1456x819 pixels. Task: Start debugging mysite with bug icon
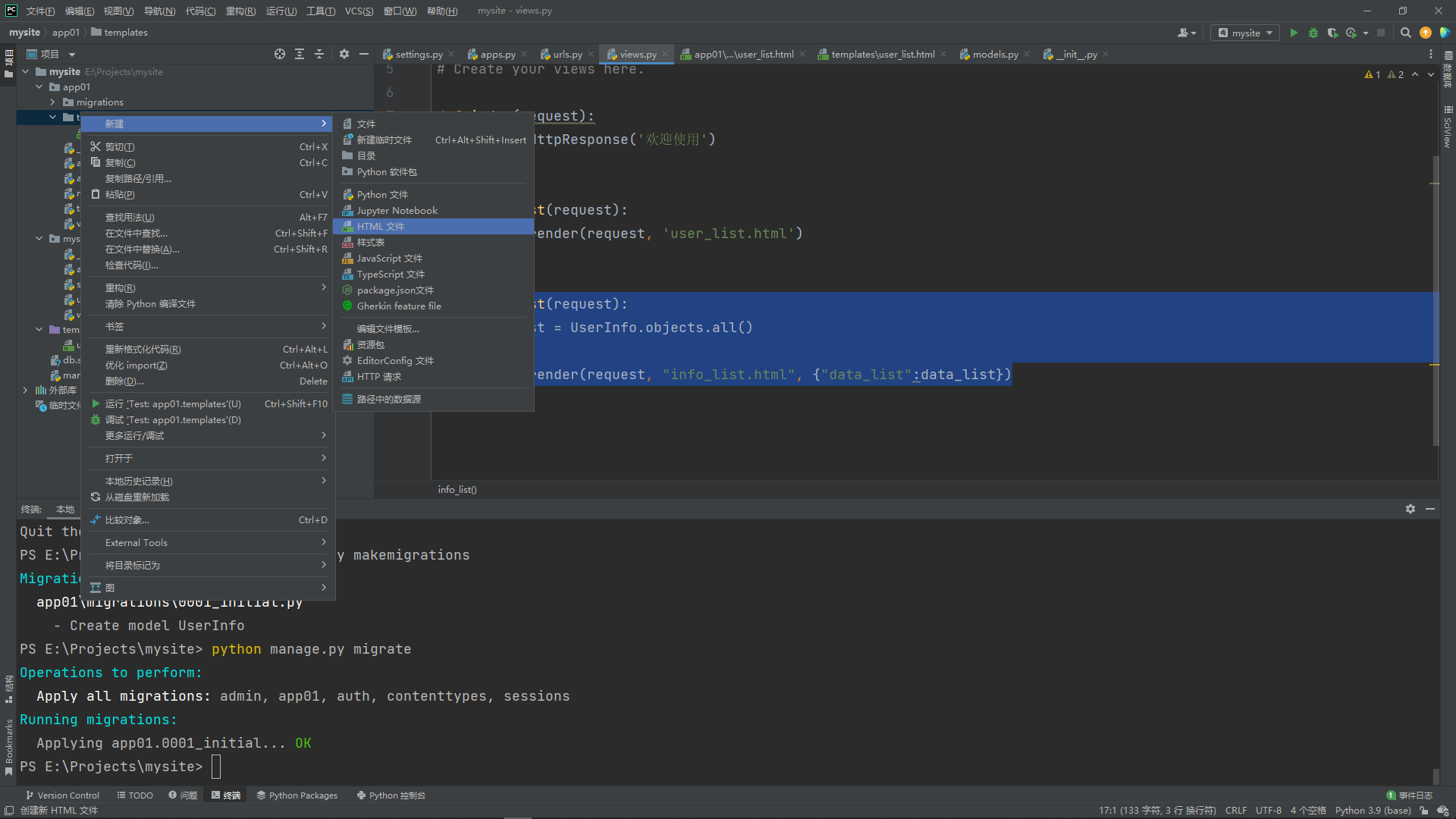(1313, 33)
